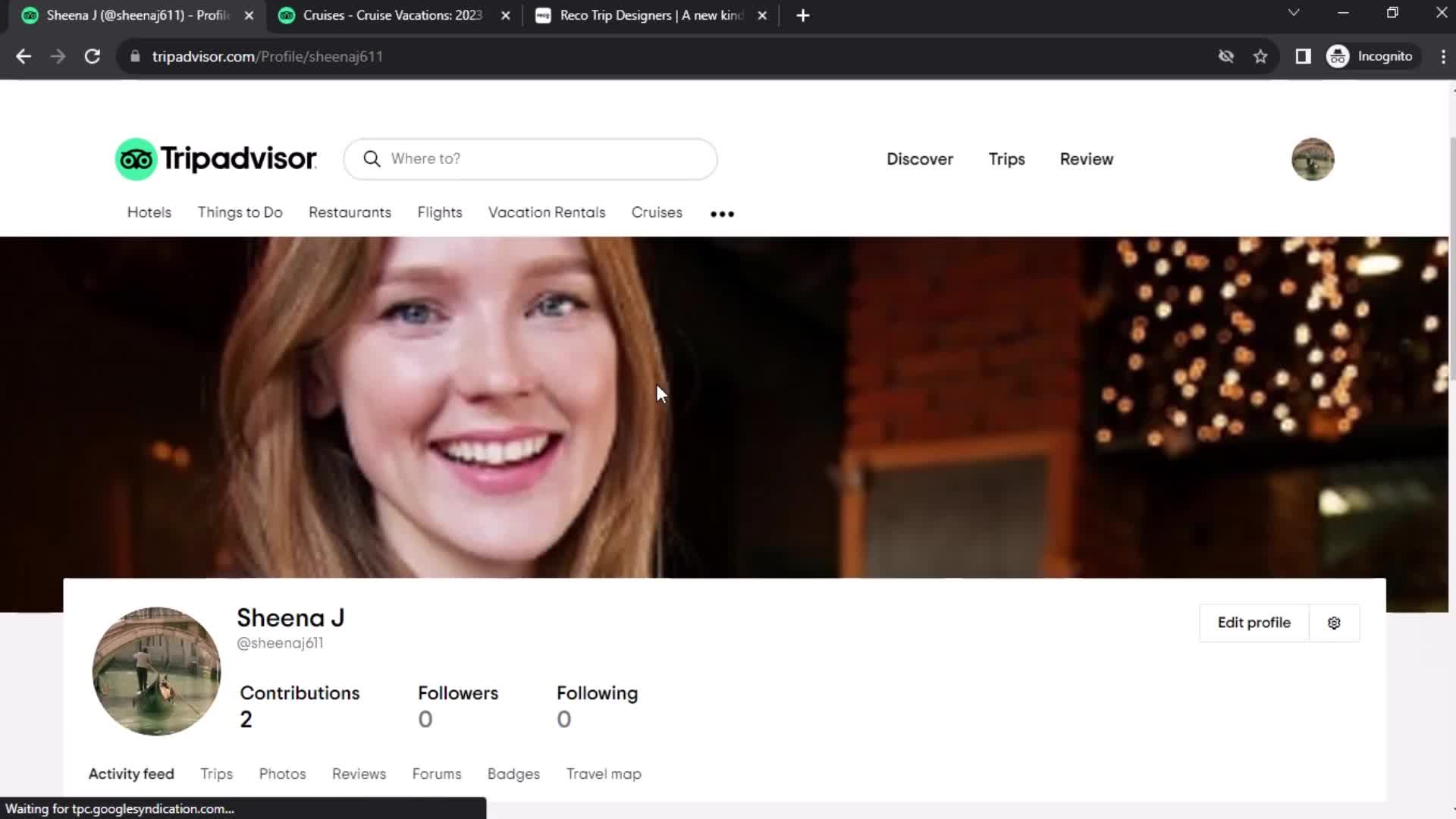1456x819 pixels.
Task: Click the Discover navigation link
Action: tap(919, 158)
